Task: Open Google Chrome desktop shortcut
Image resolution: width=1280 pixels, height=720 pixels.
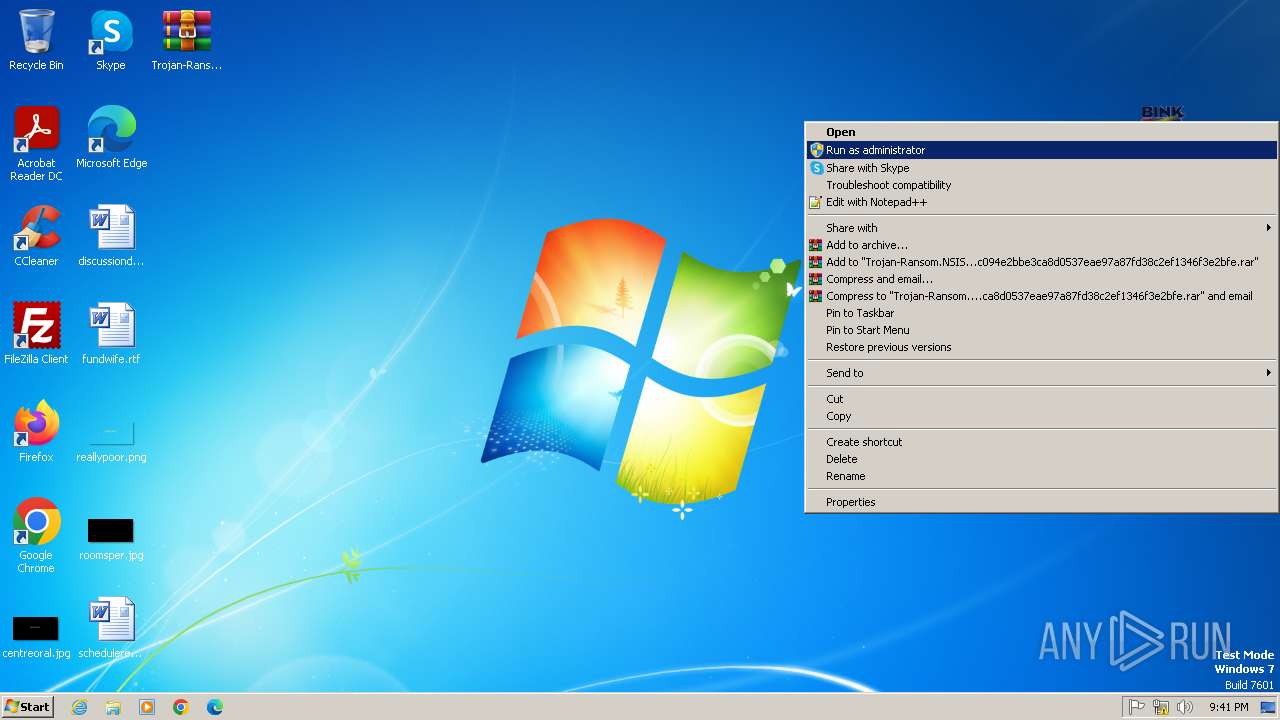Action: pyautogui.click(x=36, y=536)
